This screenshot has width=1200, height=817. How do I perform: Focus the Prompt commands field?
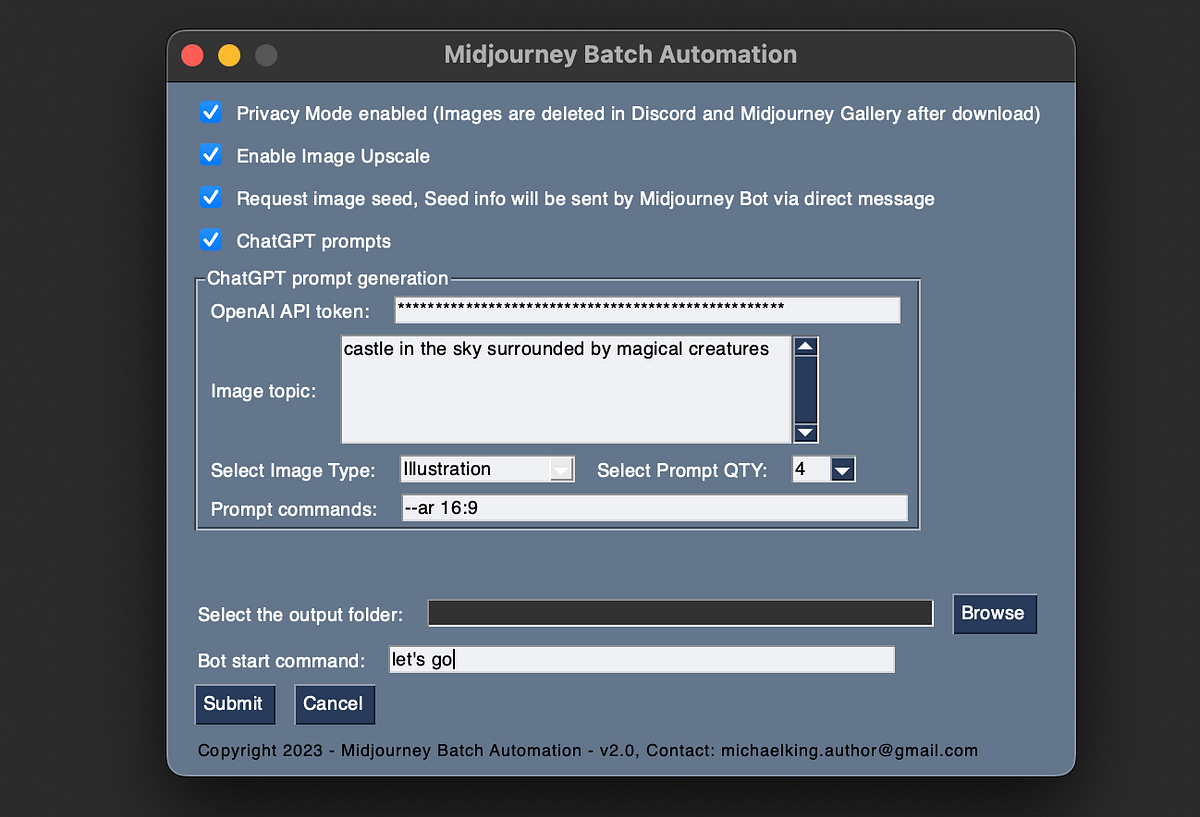(x=655, y=507)
